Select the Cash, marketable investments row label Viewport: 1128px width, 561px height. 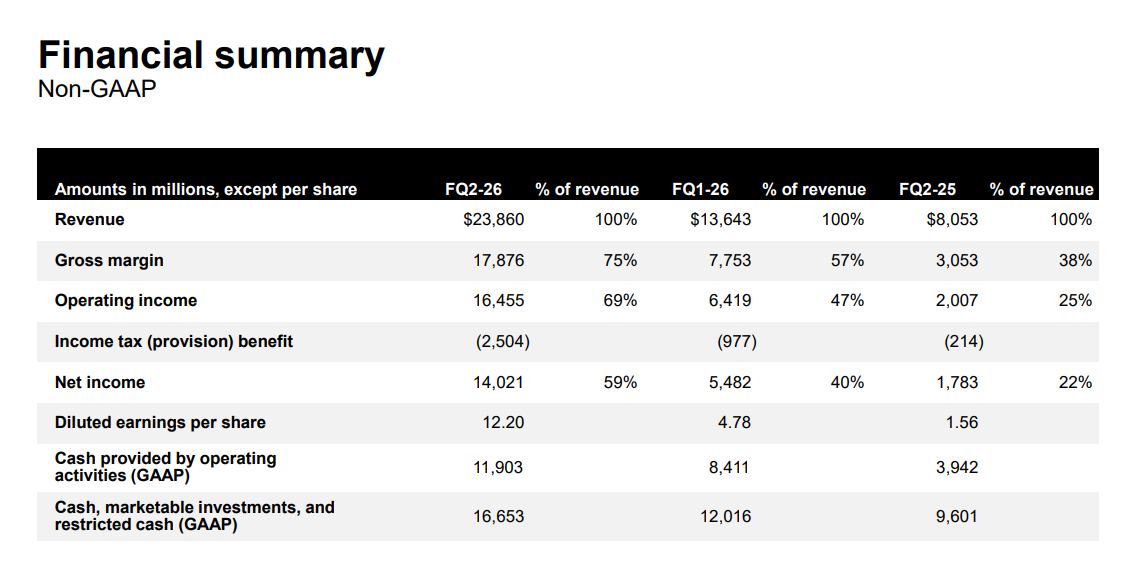[x=194, y=516]
